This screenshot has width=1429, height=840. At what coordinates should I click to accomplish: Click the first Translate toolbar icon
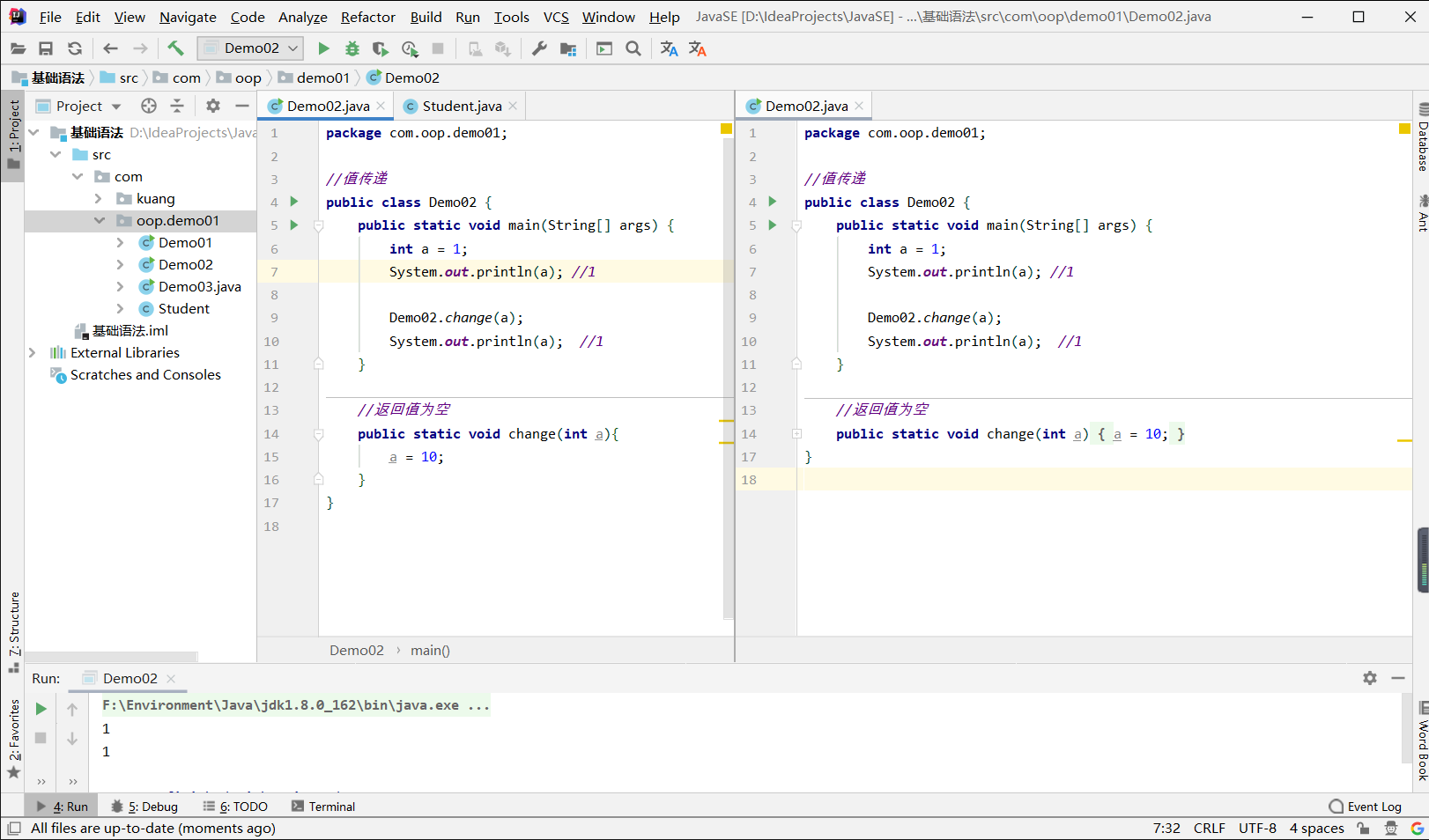click(669, 48)
